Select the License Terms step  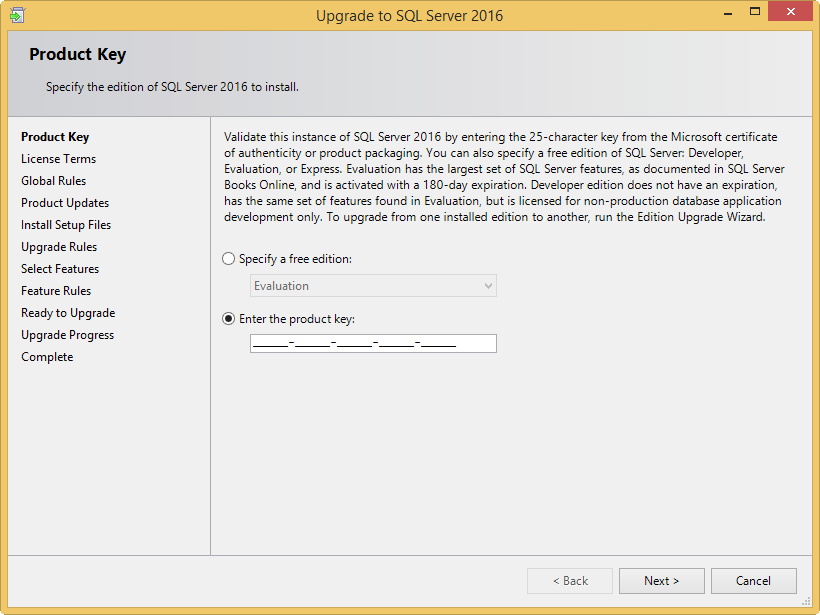click(x=59, y=159)
